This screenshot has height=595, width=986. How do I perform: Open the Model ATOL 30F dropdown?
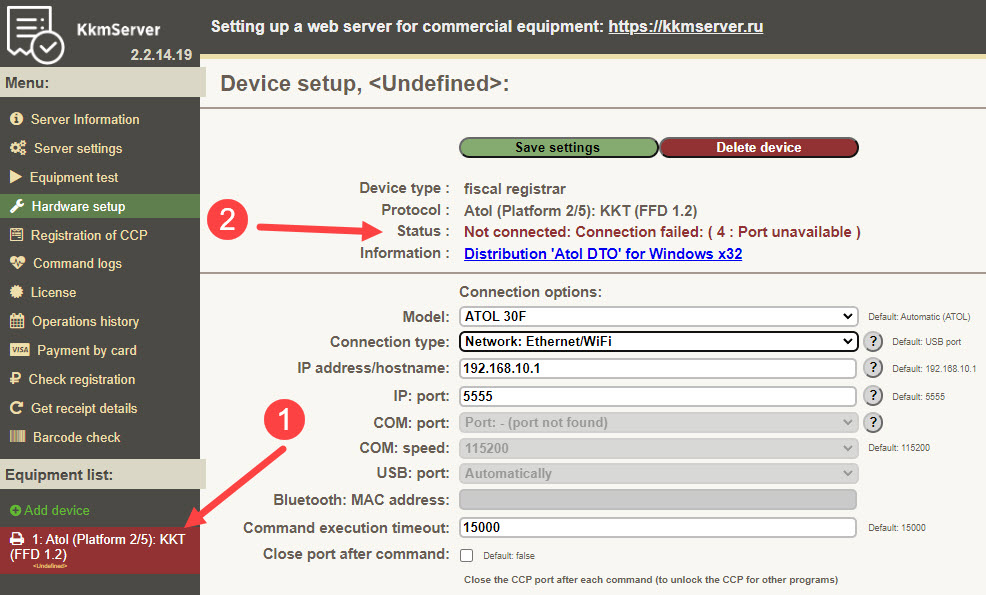pyautogui.click(x=658, y=316)
